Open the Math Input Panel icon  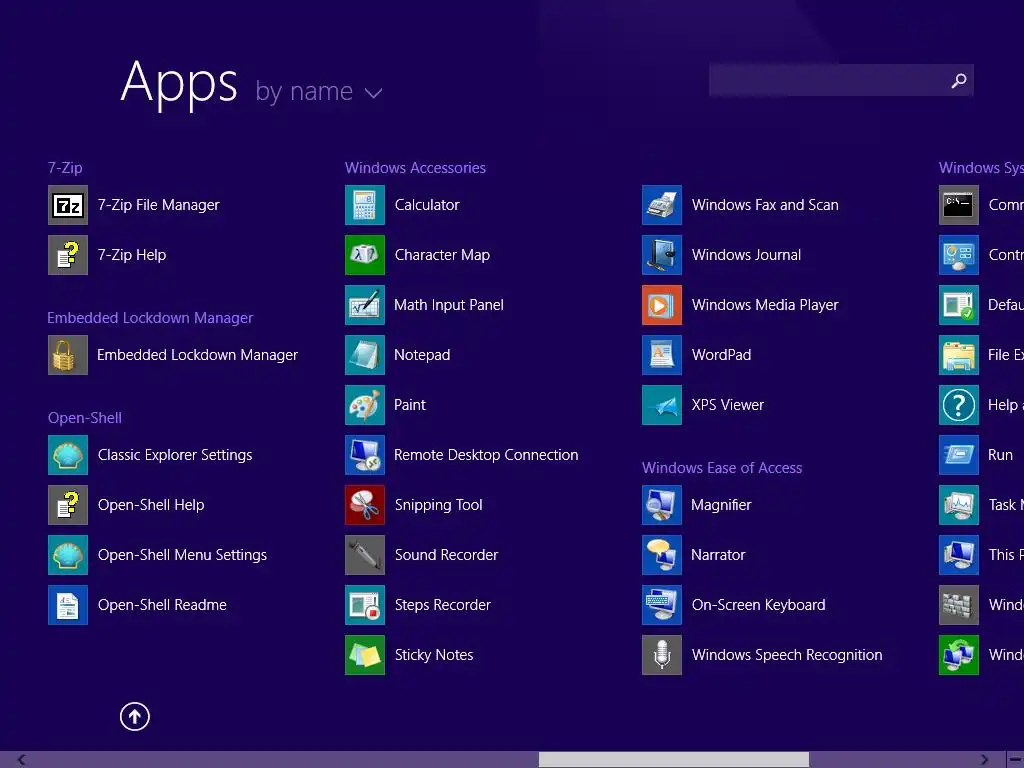(x=365, y=305)
